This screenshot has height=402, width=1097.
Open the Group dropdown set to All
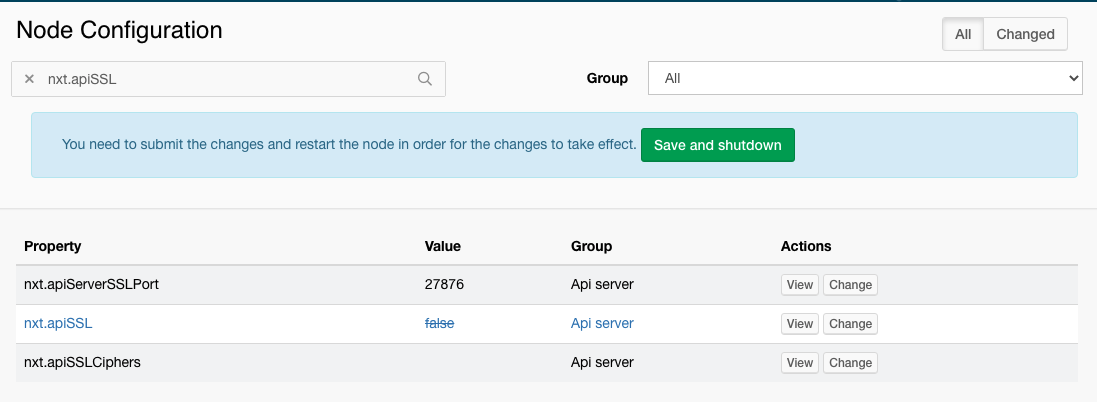(x=865, y=78)
